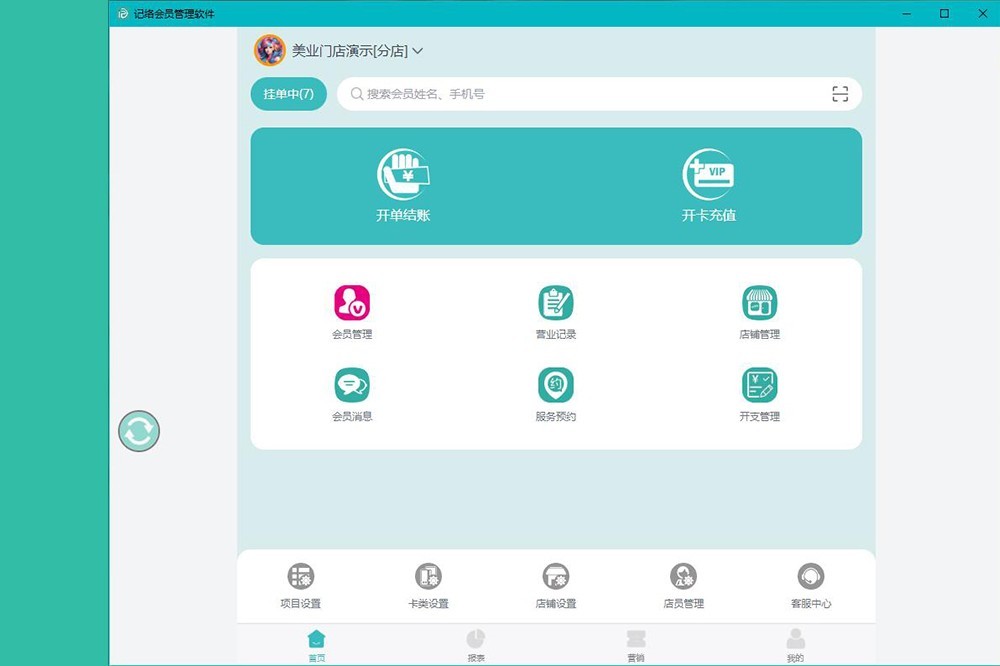
Task: Click the store profile avatar picture
Action: pyautogui.click(x=270, y=50)
